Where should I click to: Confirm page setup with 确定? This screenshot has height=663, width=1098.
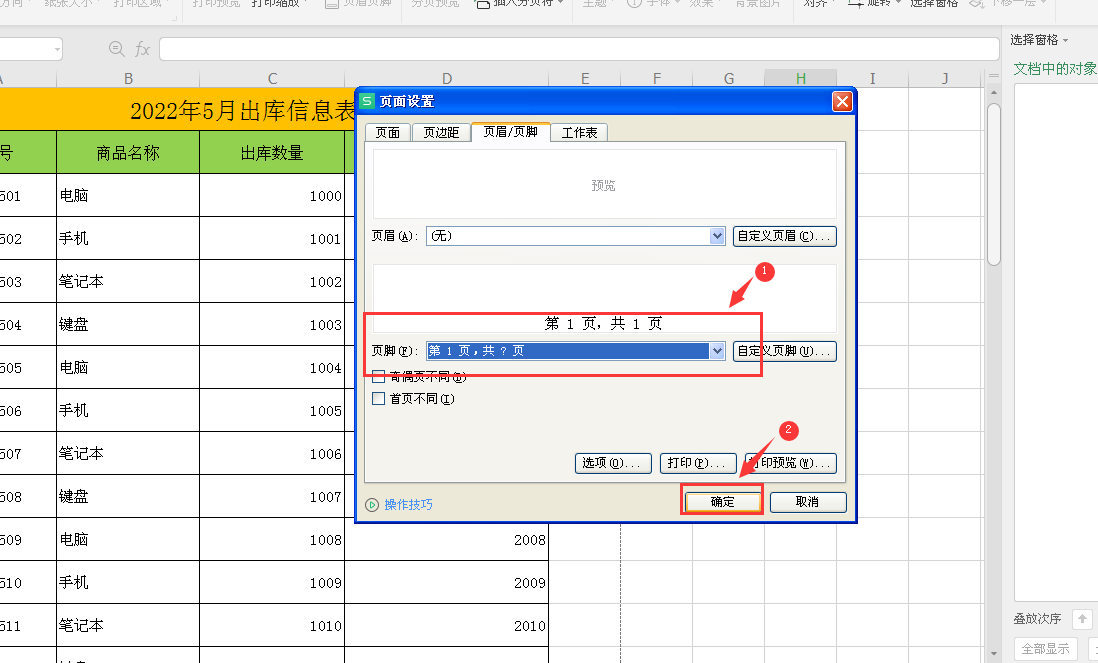click(x=723, y=502)
